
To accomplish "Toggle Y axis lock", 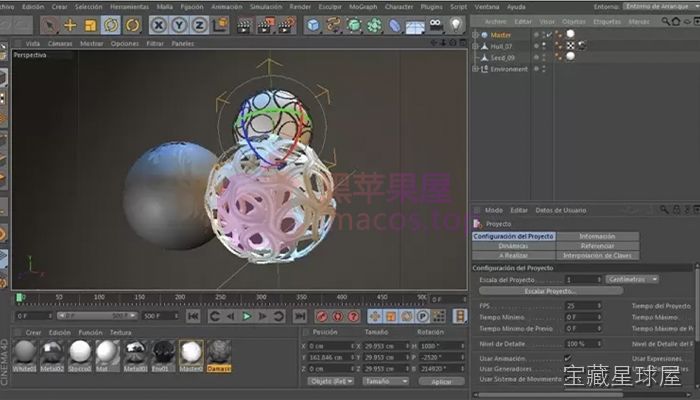I will click(x=179, y=25).
